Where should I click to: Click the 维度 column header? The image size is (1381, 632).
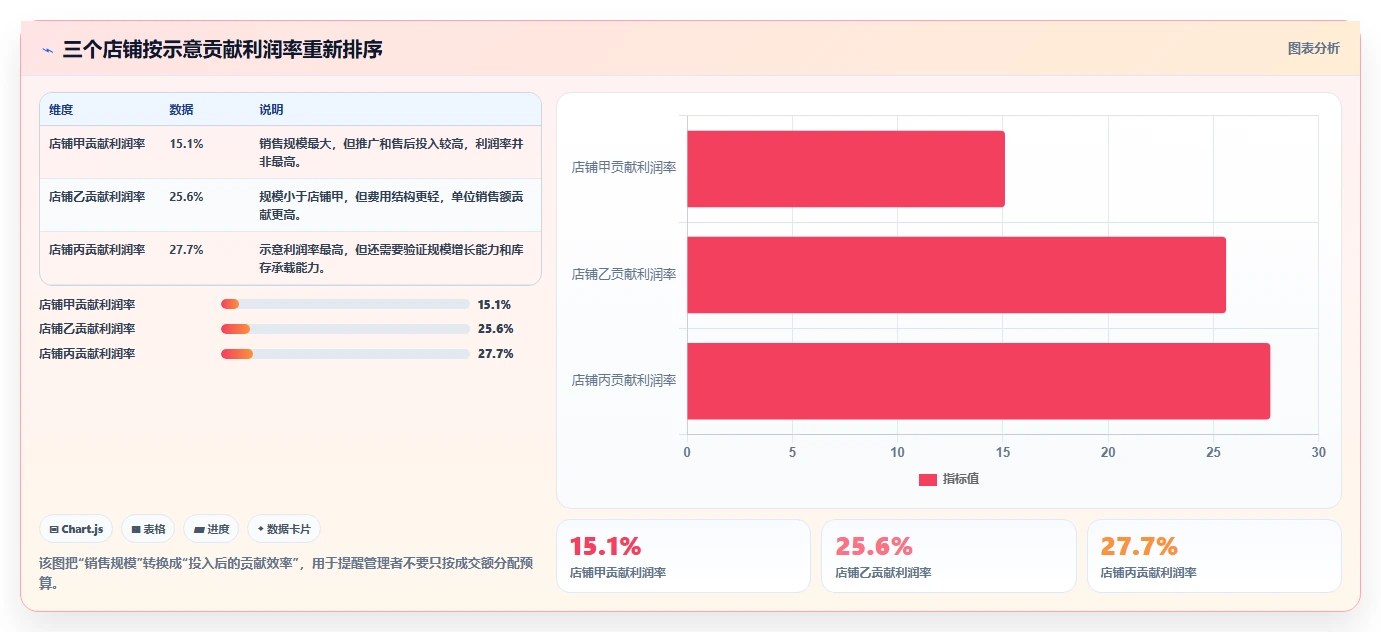(x=61, y=109)
